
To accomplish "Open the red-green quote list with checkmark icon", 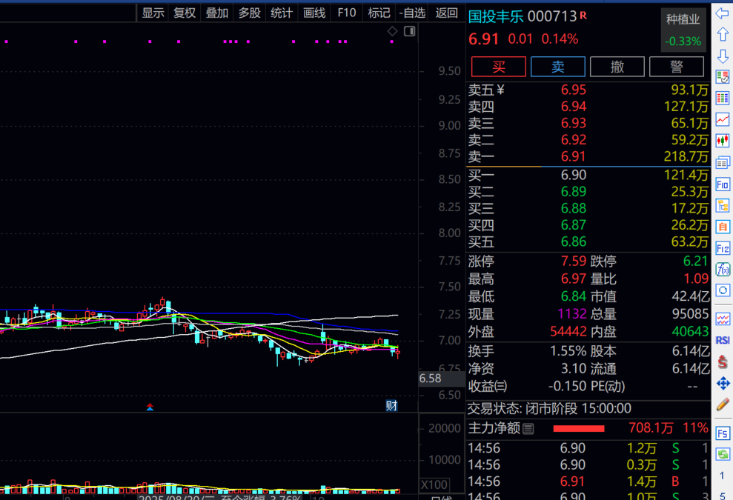I will pos(722,77).
